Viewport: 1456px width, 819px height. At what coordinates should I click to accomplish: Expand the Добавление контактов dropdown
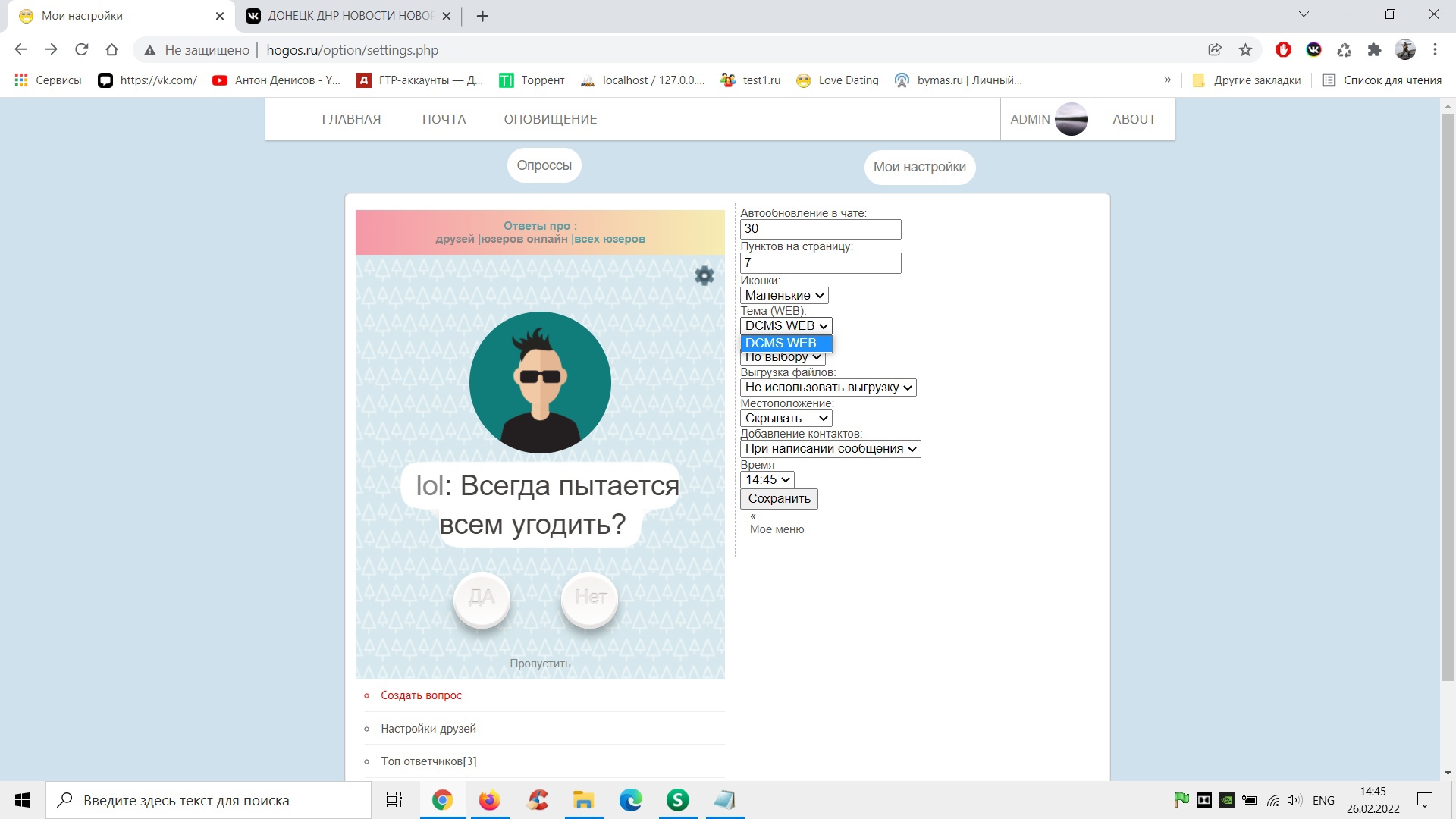point(830,449)
